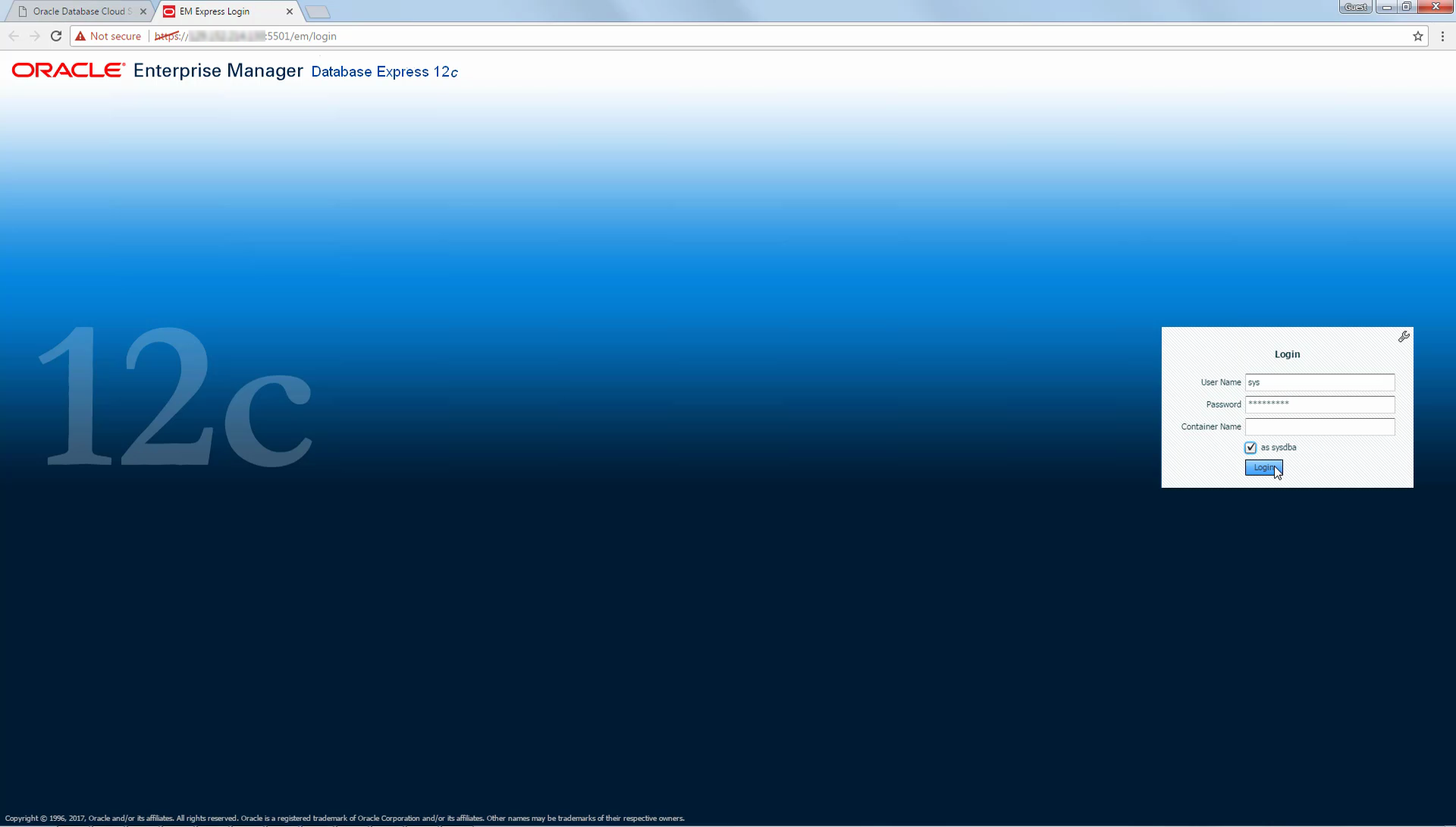Screen dimensions: 1456x827
Task: Click the as sysdba label
Action: tap(1278, 448)
